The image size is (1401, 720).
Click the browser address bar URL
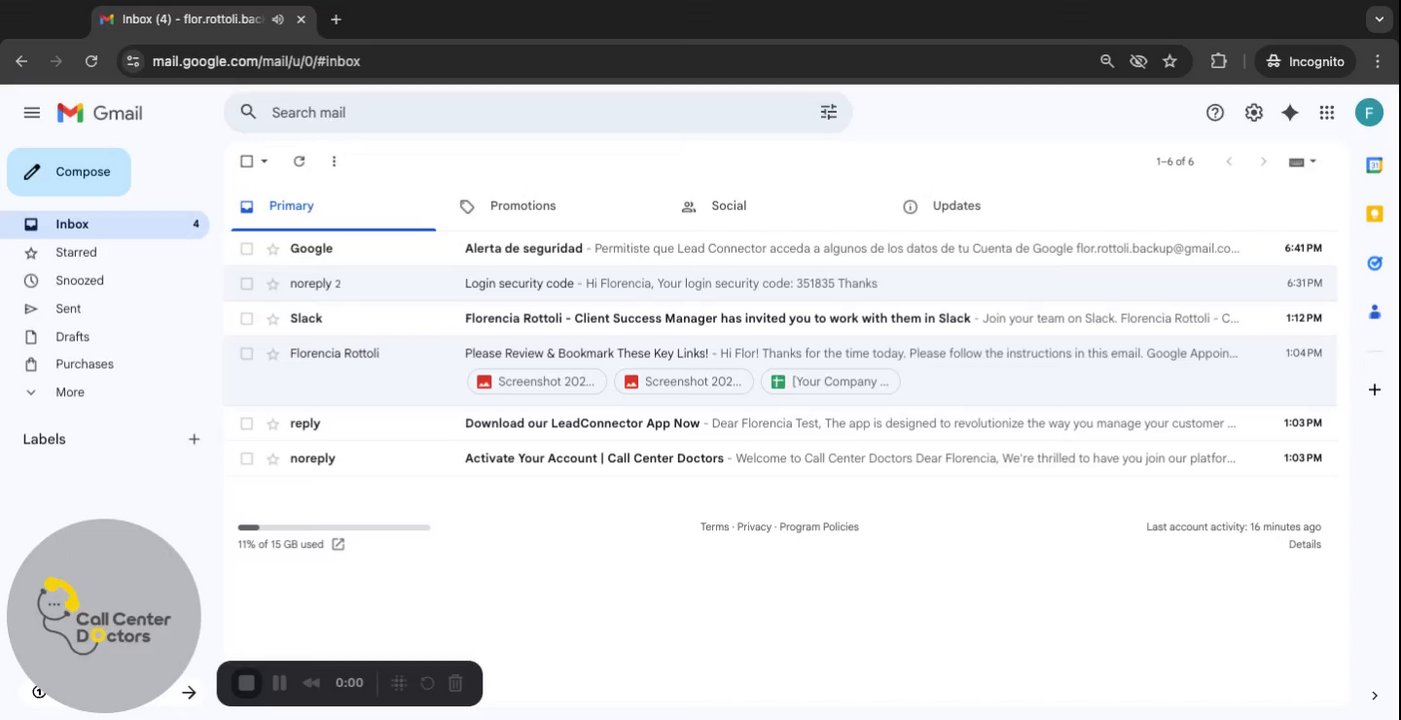[x=256, y=61]
